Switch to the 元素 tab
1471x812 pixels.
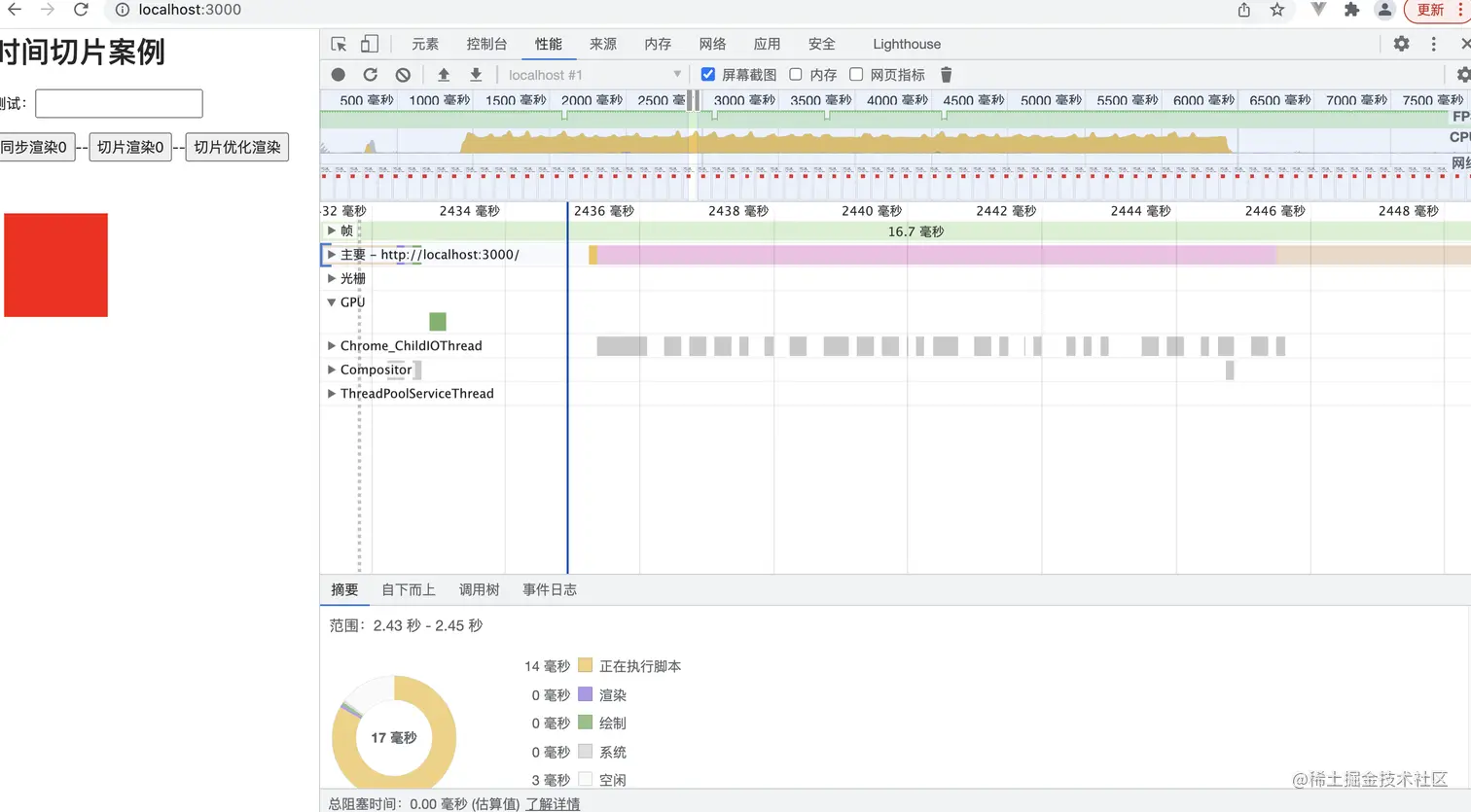[x=425, y=44]
